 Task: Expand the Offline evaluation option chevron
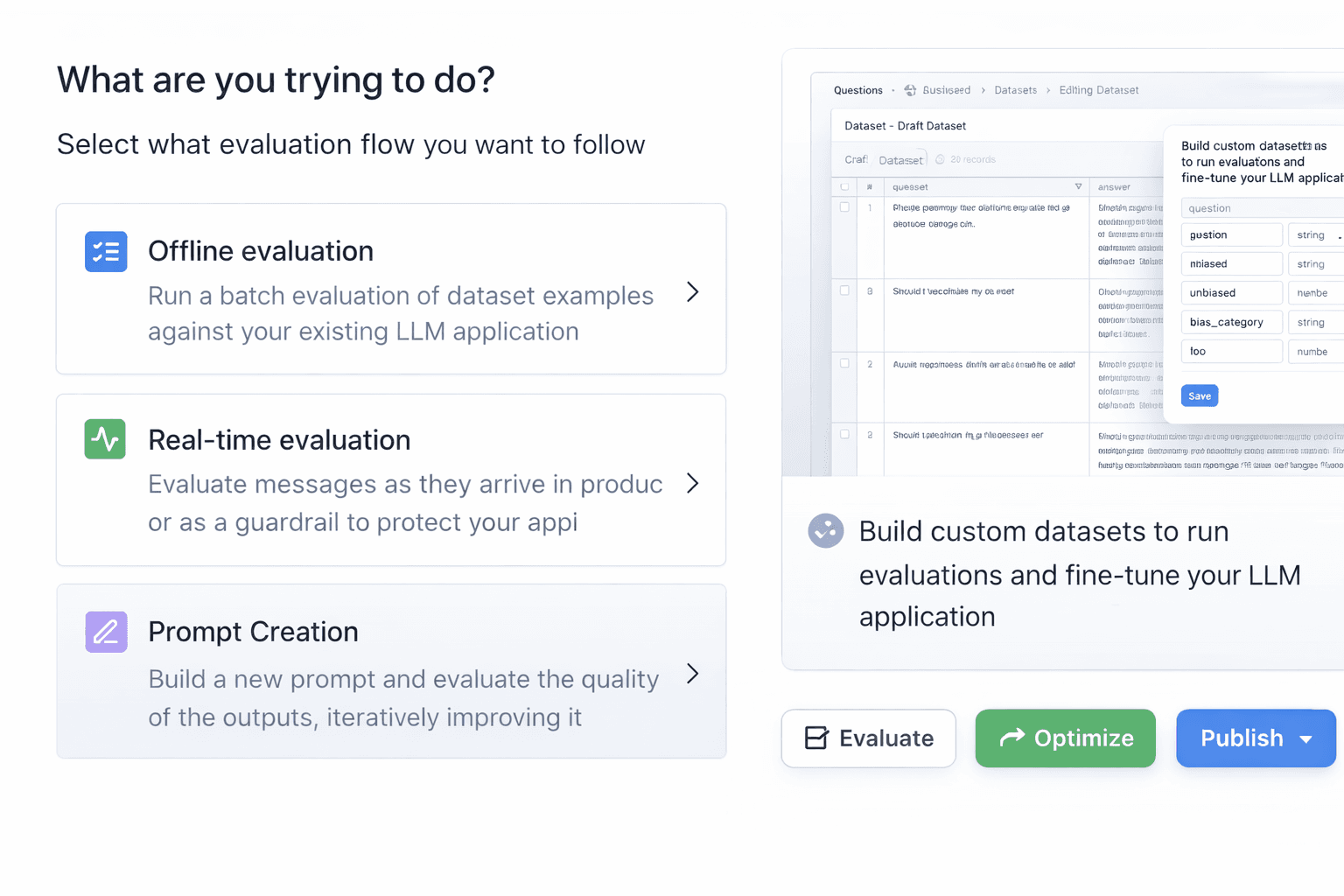693,291
